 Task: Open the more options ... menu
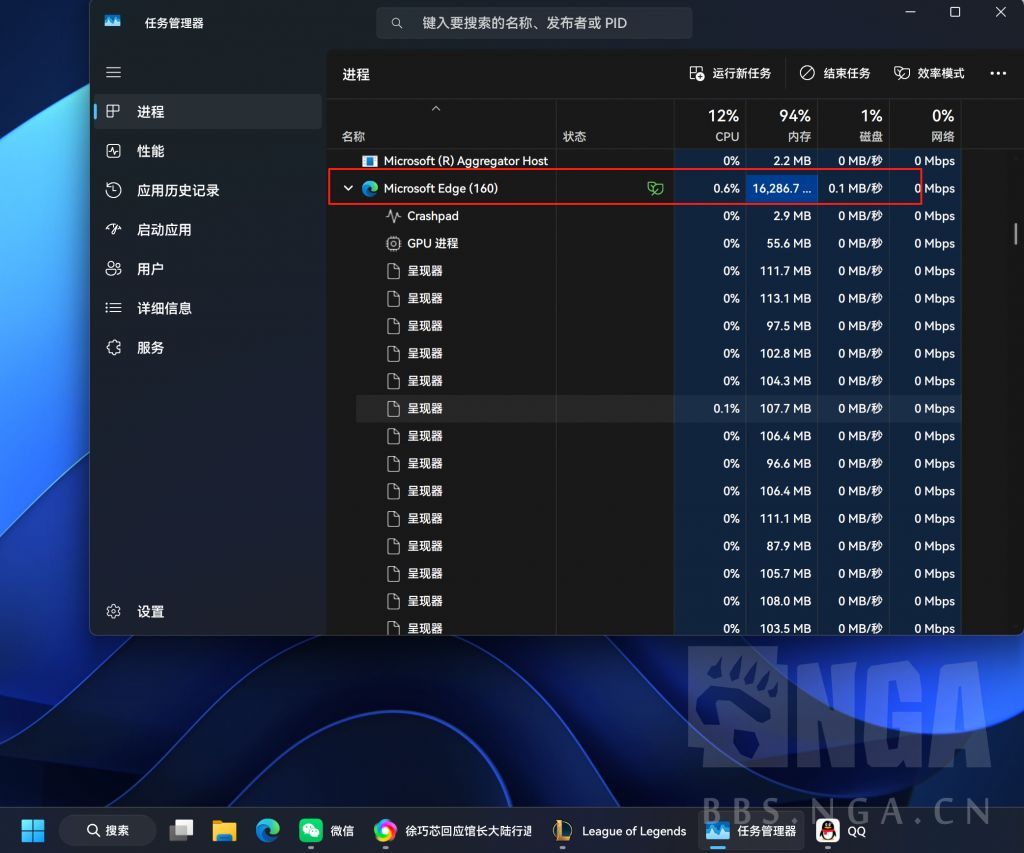click(999, 72)
